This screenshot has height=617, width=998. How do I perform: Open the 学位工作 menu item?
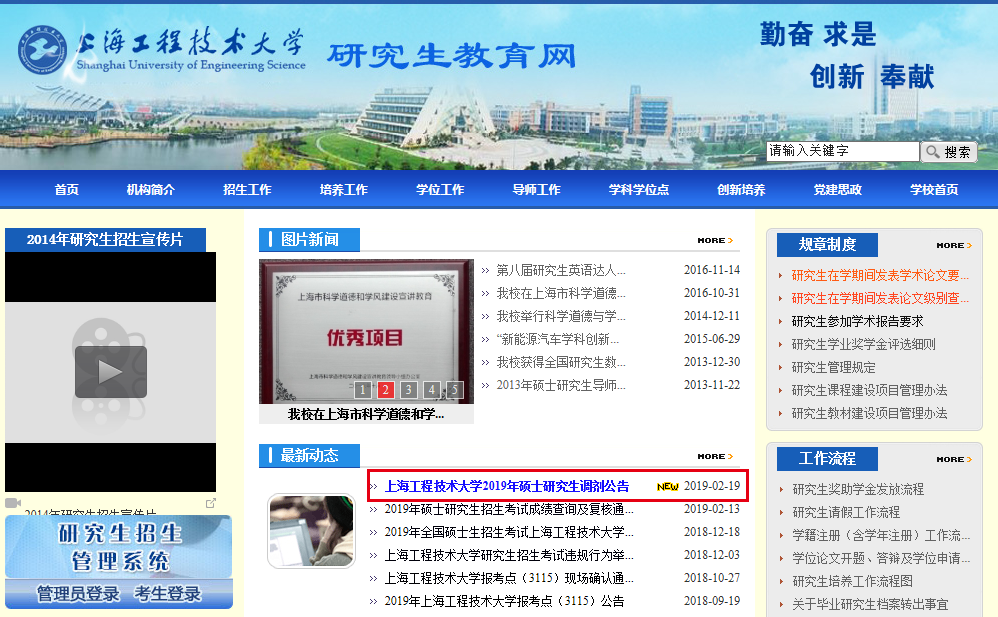pos(440,189)
